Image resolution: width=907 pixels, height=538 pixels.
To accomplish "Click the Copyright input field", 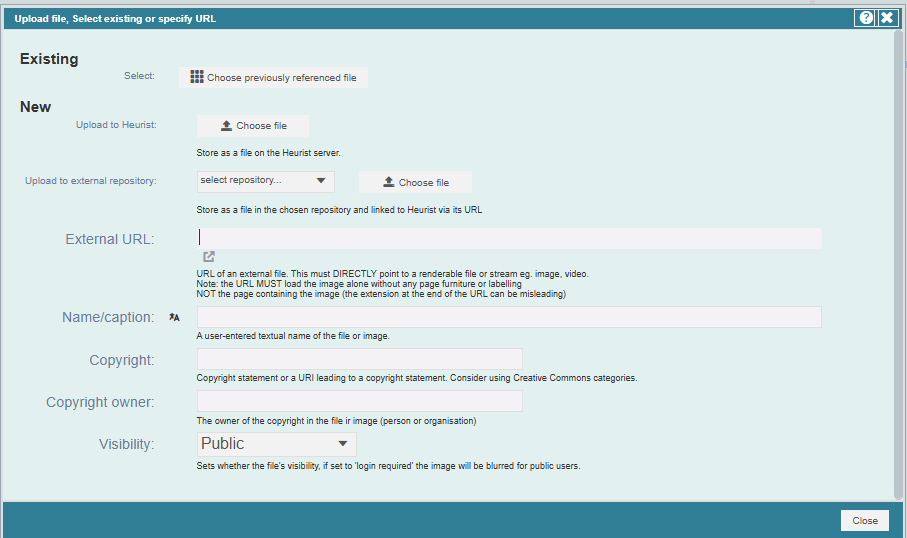I will 360,359.
